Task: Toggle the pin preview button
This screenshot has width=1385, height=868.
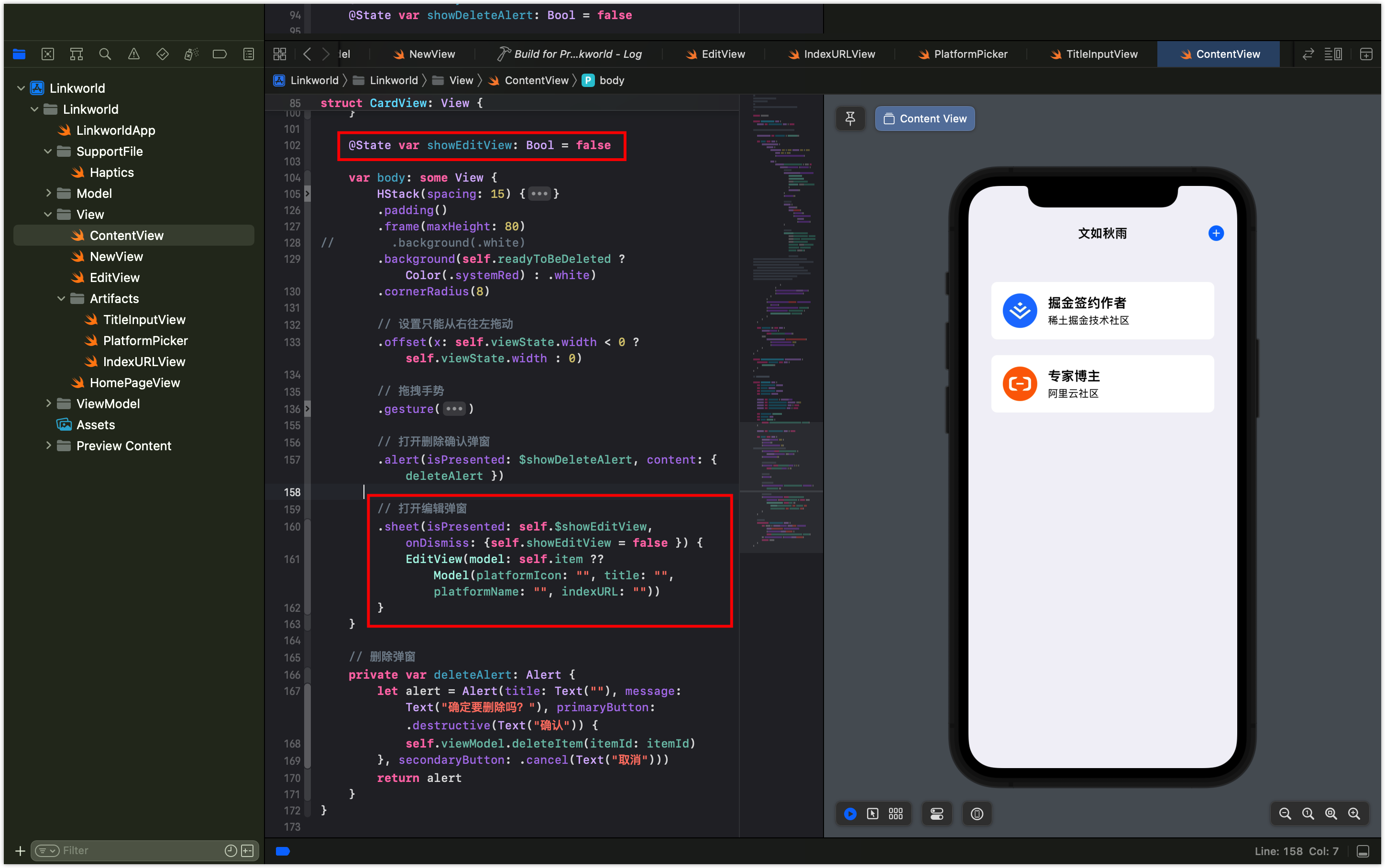Action: 850,118
